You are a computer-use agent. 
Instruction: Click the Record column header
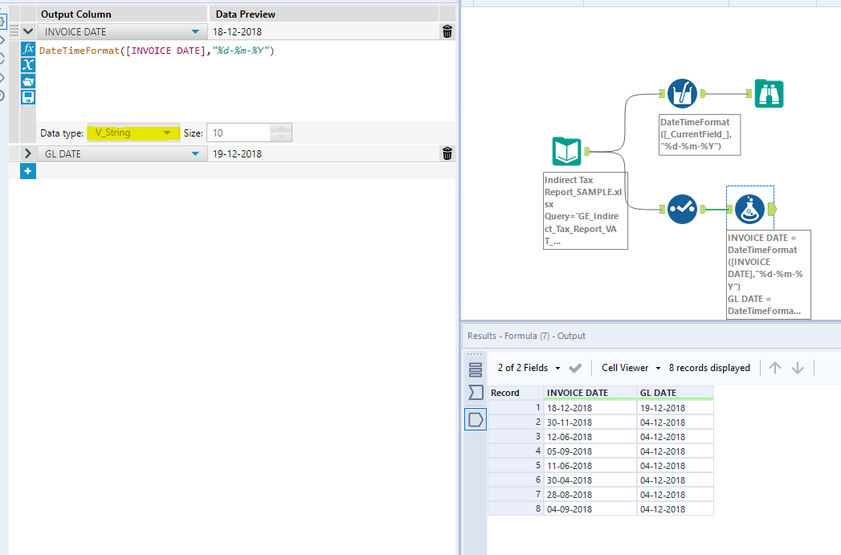(515, 393)
